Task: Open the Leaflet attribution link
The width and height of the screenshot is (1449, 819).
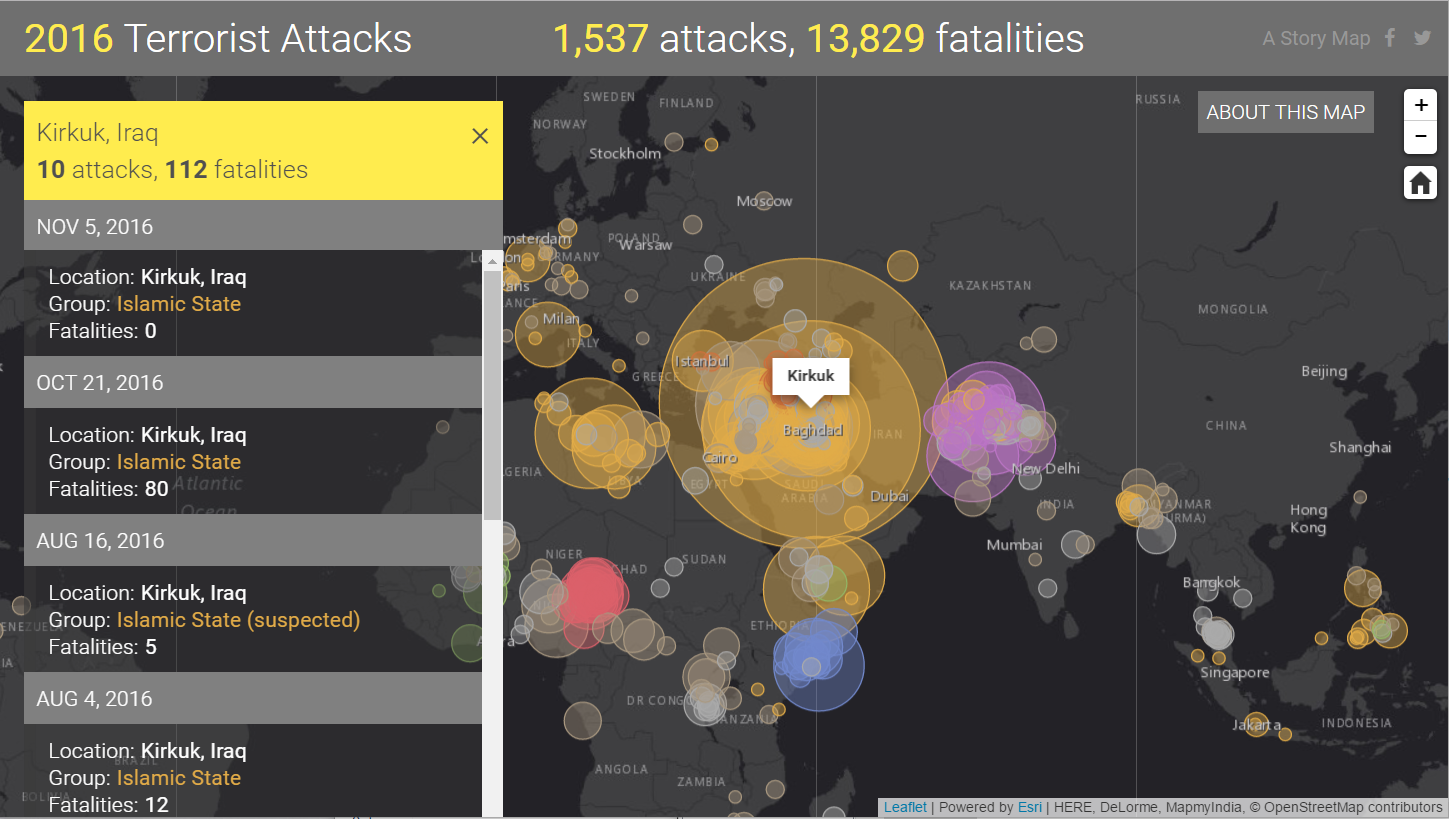Action: pos(905,807)
